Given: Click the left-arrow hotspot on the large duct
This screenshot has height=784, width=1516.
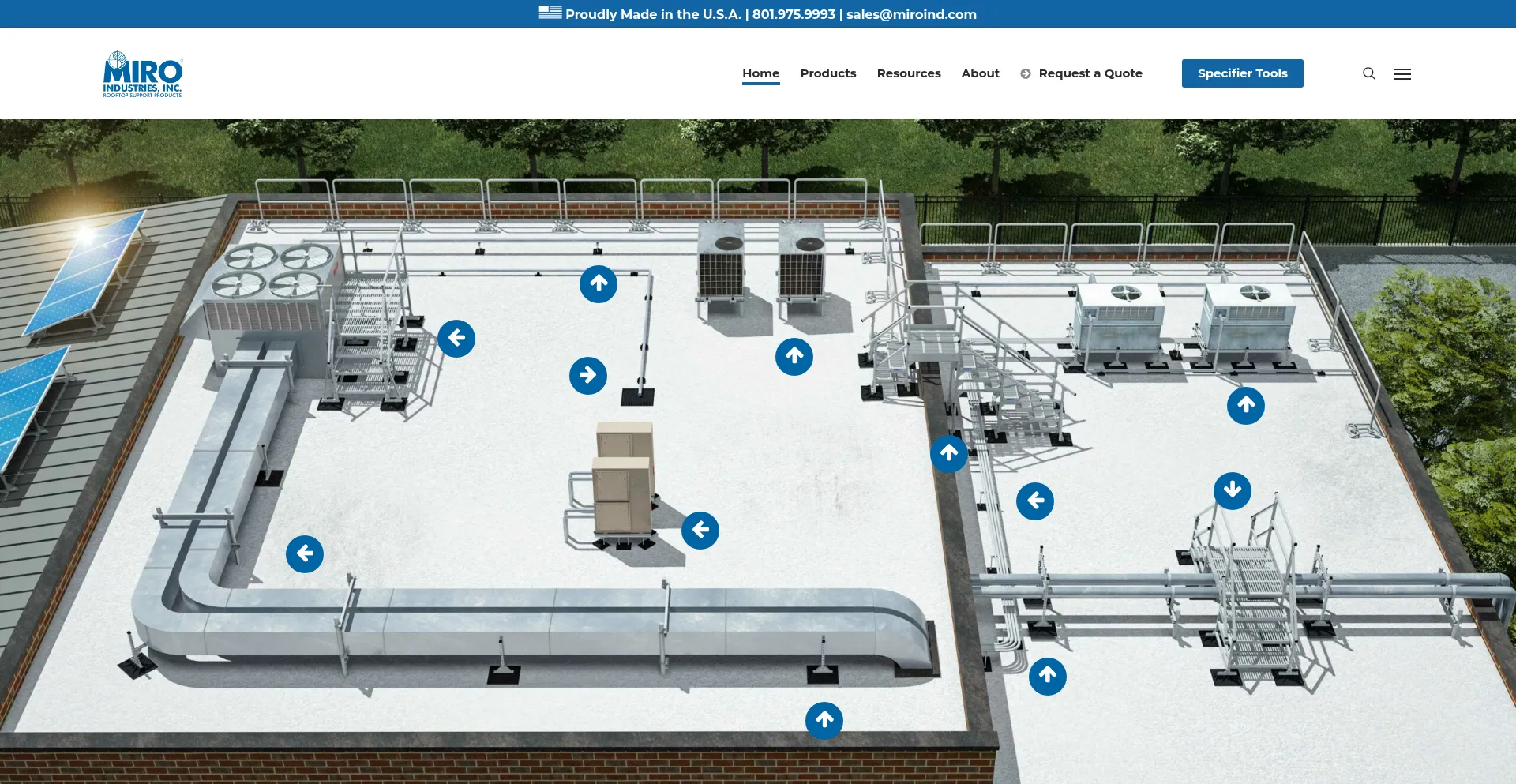Looking at the screenshot, I should point(305,554).
